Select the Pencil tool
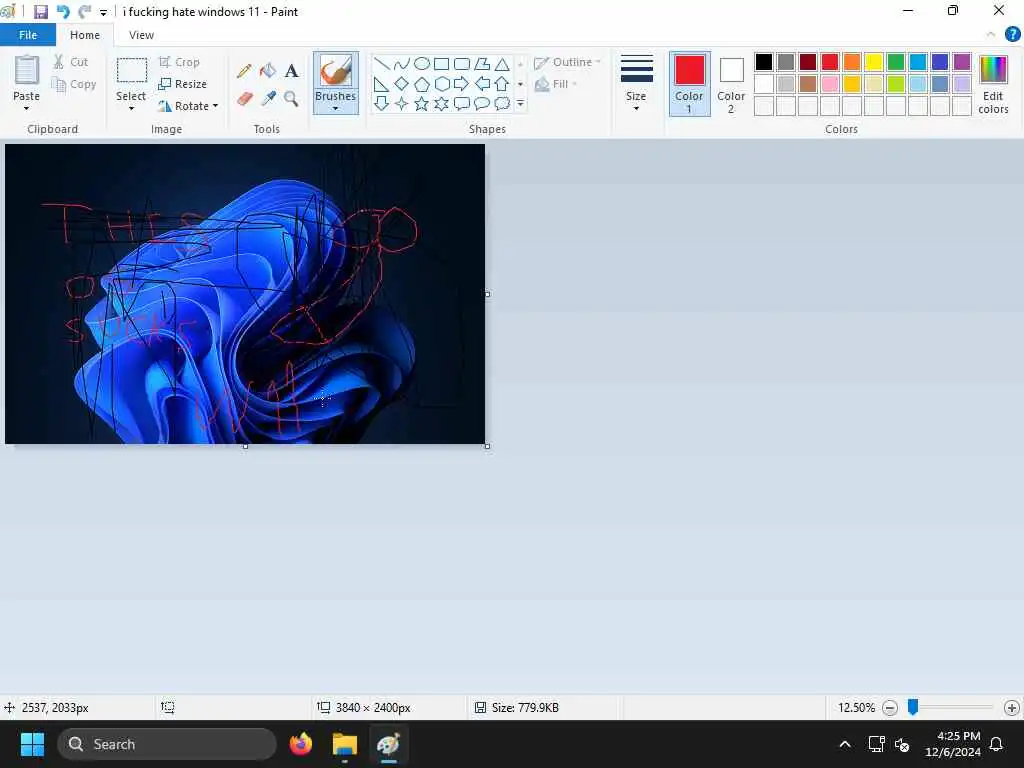Image resolution: width=1024 pixels, height=768 pixels. tap(244, 71)
